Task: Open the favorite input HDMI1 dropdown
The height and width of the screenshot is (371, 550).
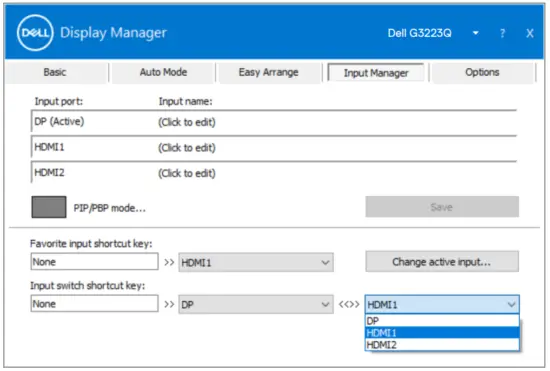Action: click(256, 262)
